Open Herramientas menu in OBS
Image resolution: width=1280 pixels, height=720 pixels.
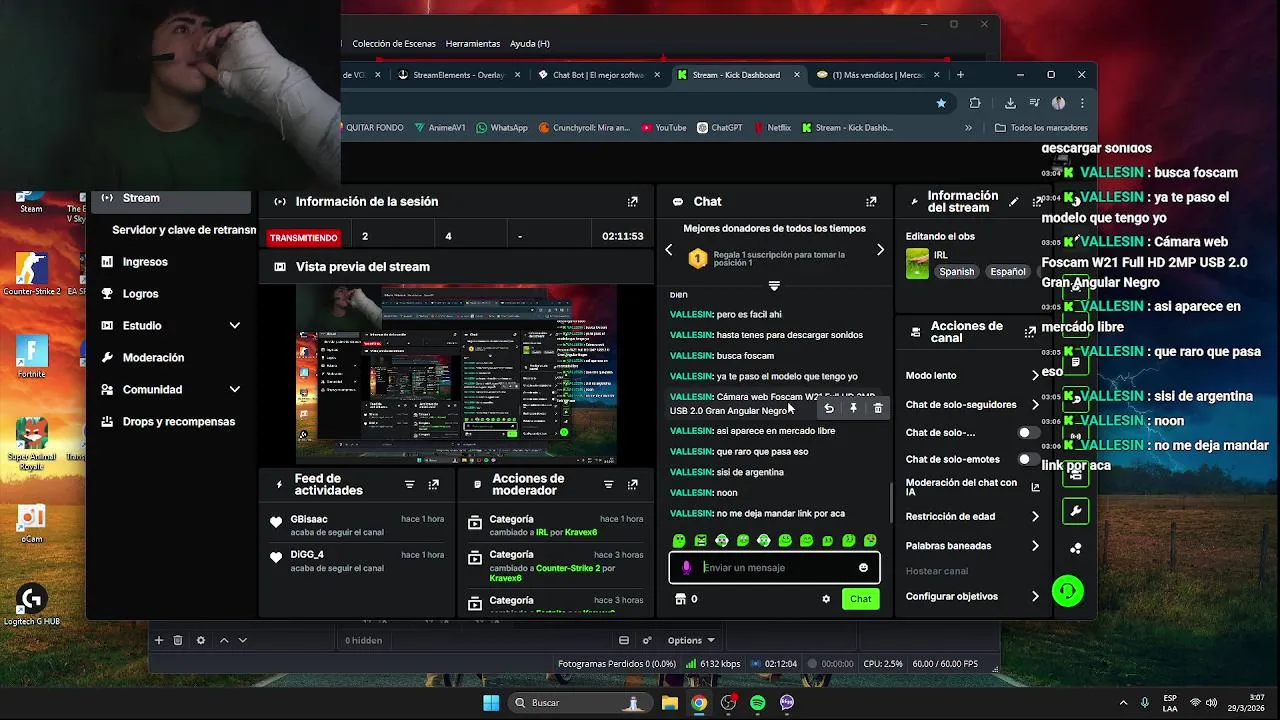[473, 44]
